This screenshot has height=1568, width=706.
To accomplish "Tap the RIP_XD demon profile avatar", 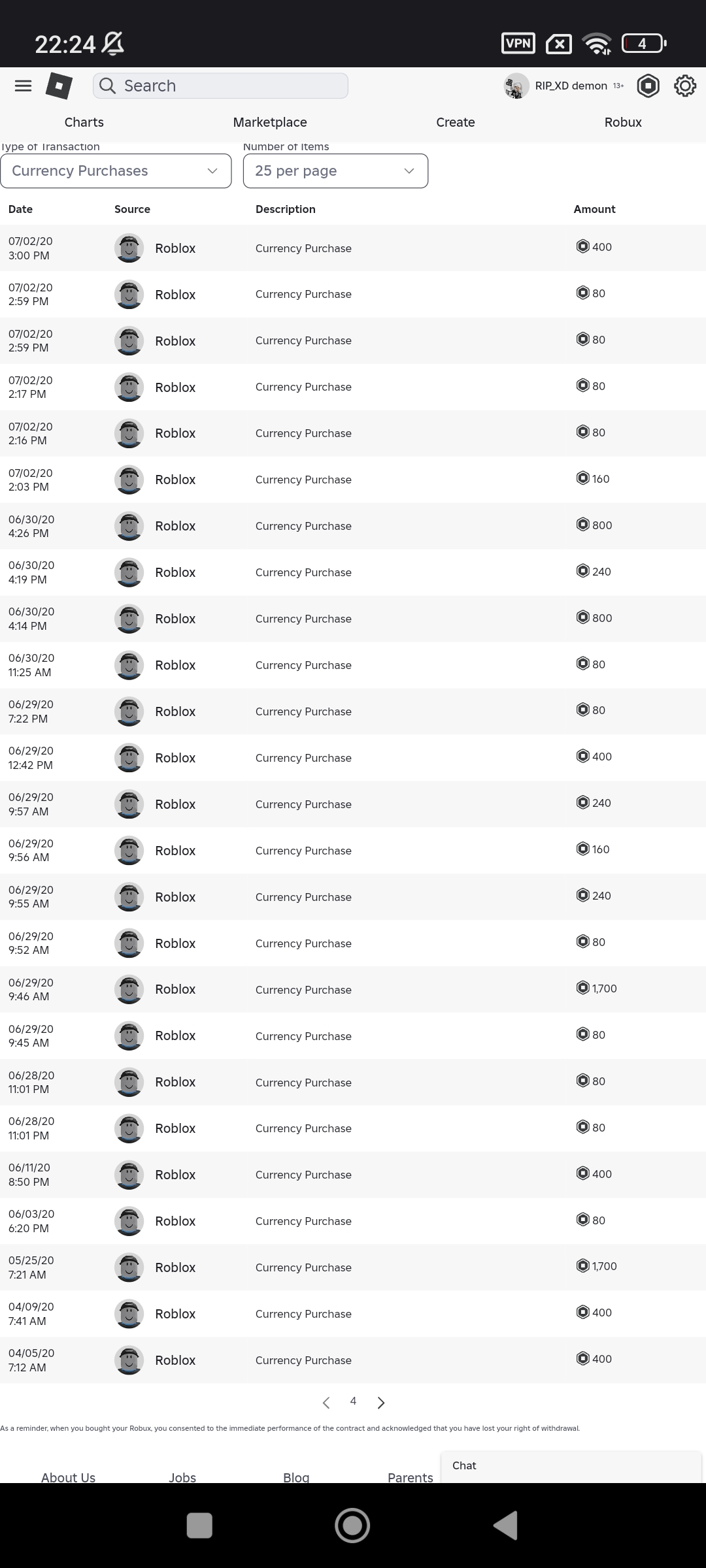I will click(516, 86).
